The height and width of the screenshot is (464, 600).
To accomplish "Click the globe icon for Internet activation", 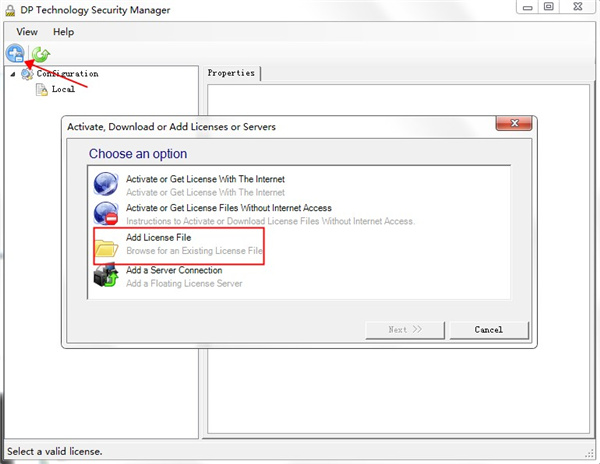I will (106, 184).
